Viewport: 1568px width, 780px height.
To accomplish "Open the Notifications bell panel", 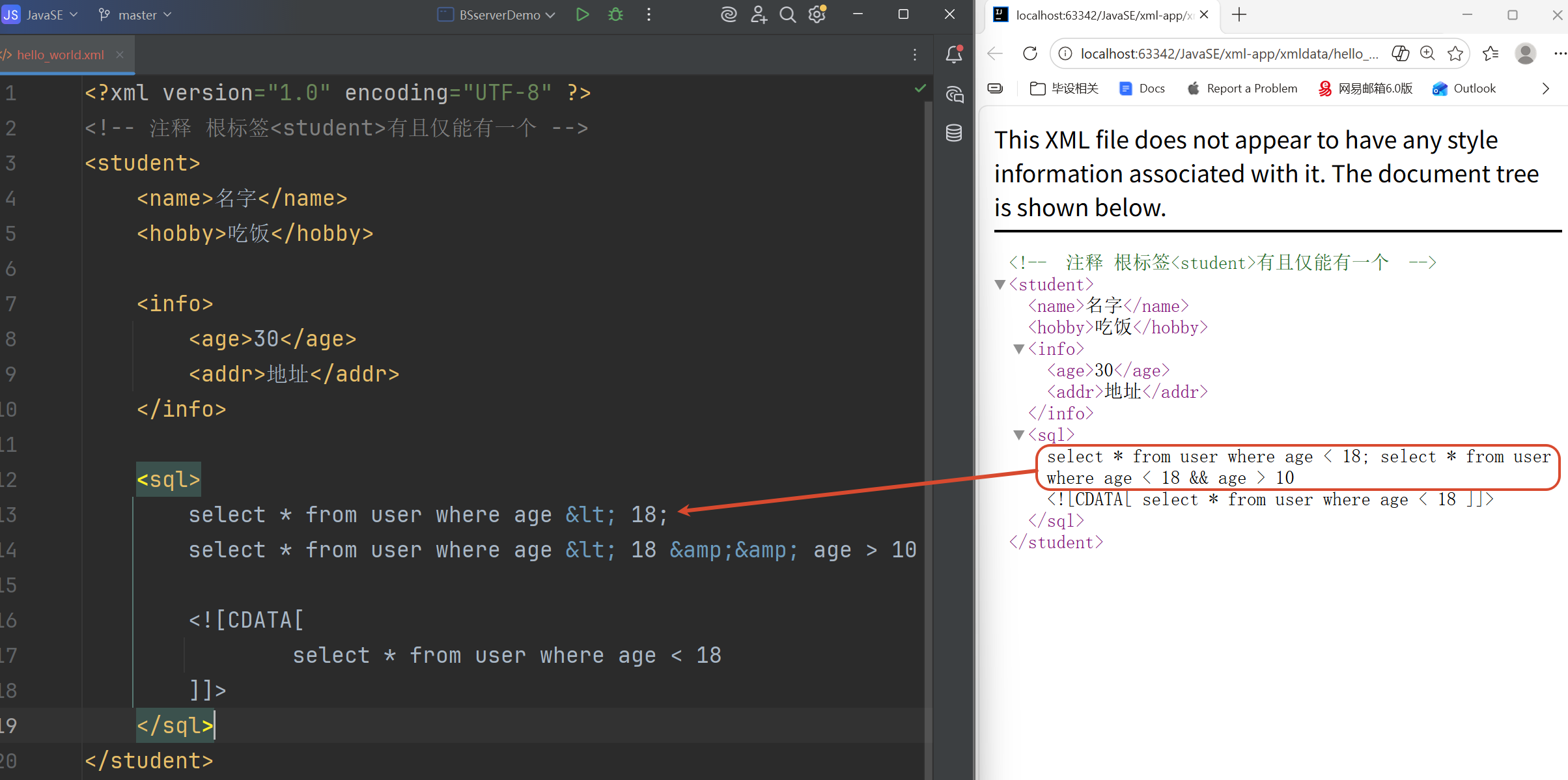I will [954, 55].
